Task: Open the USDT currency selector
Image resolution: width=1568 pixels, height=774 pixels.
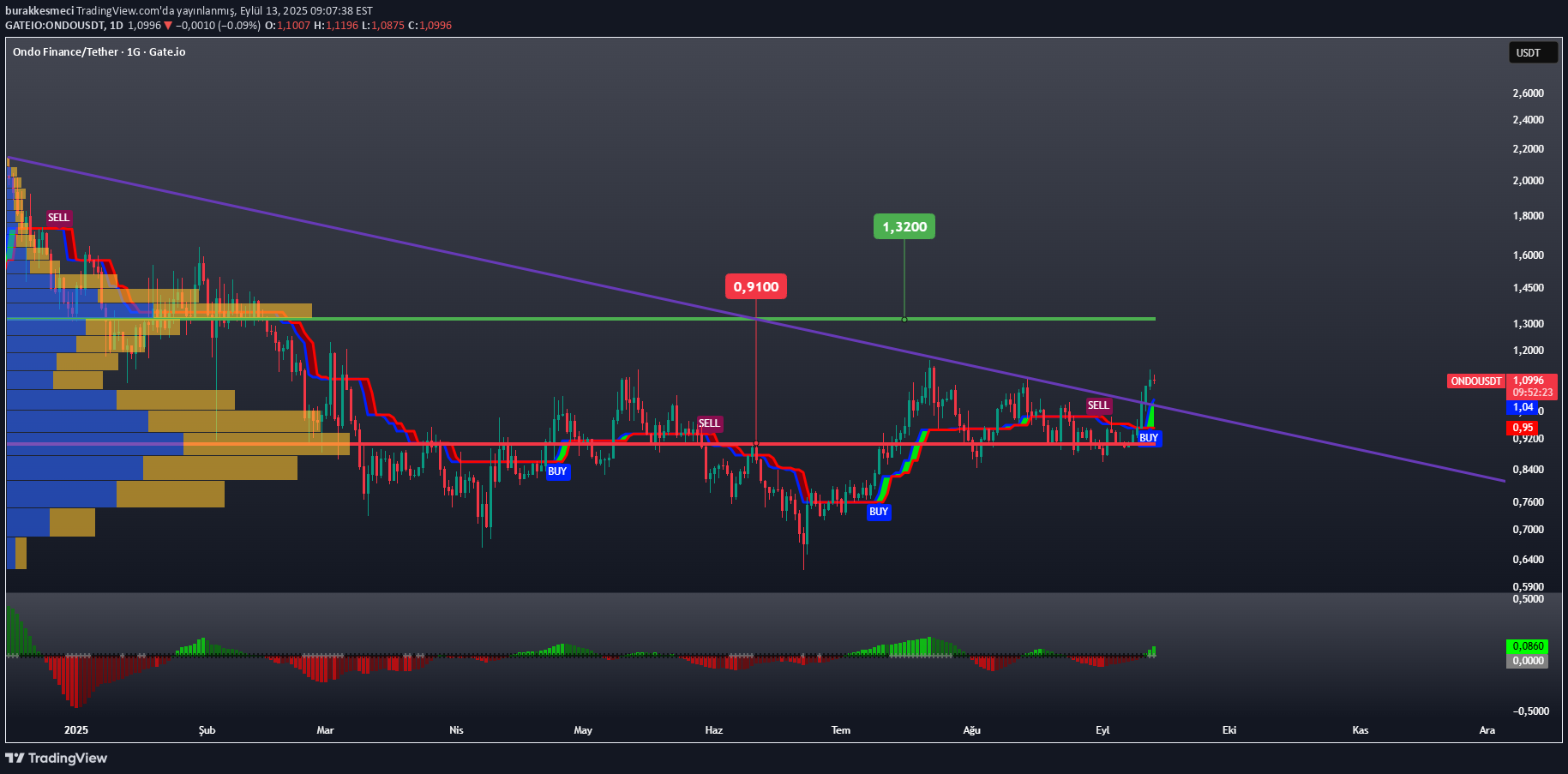Action: pyautogui.click(x=1532, y=53)
